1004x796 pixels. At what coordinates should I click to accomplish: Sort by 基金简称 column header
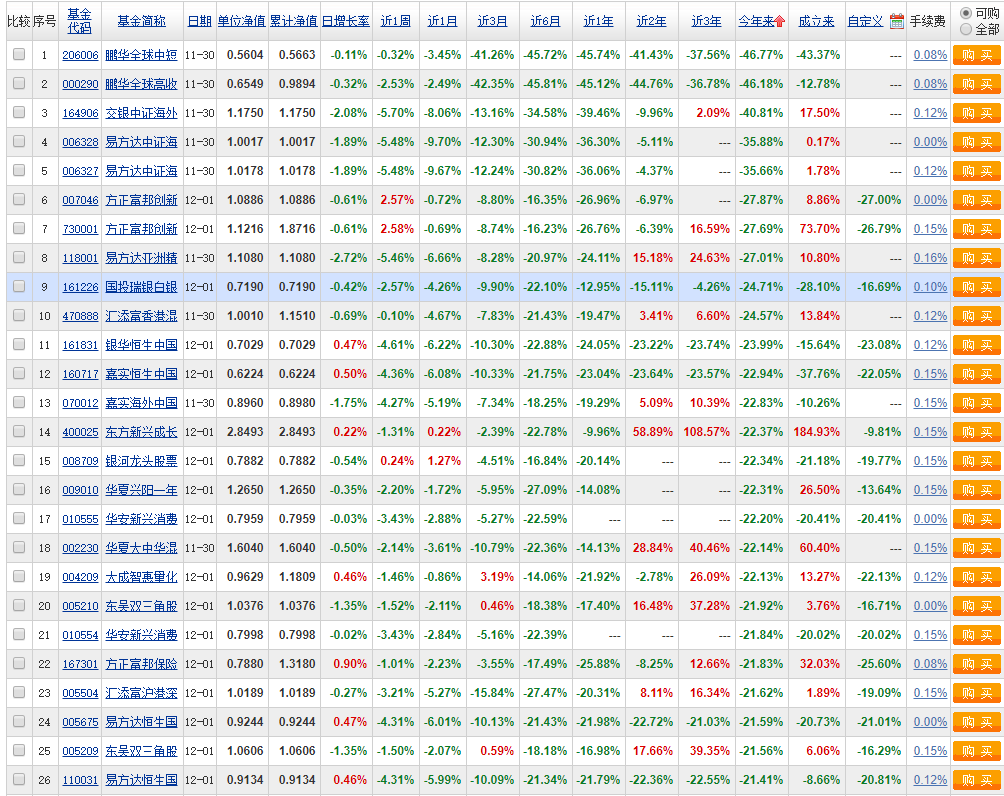[142, 21]
